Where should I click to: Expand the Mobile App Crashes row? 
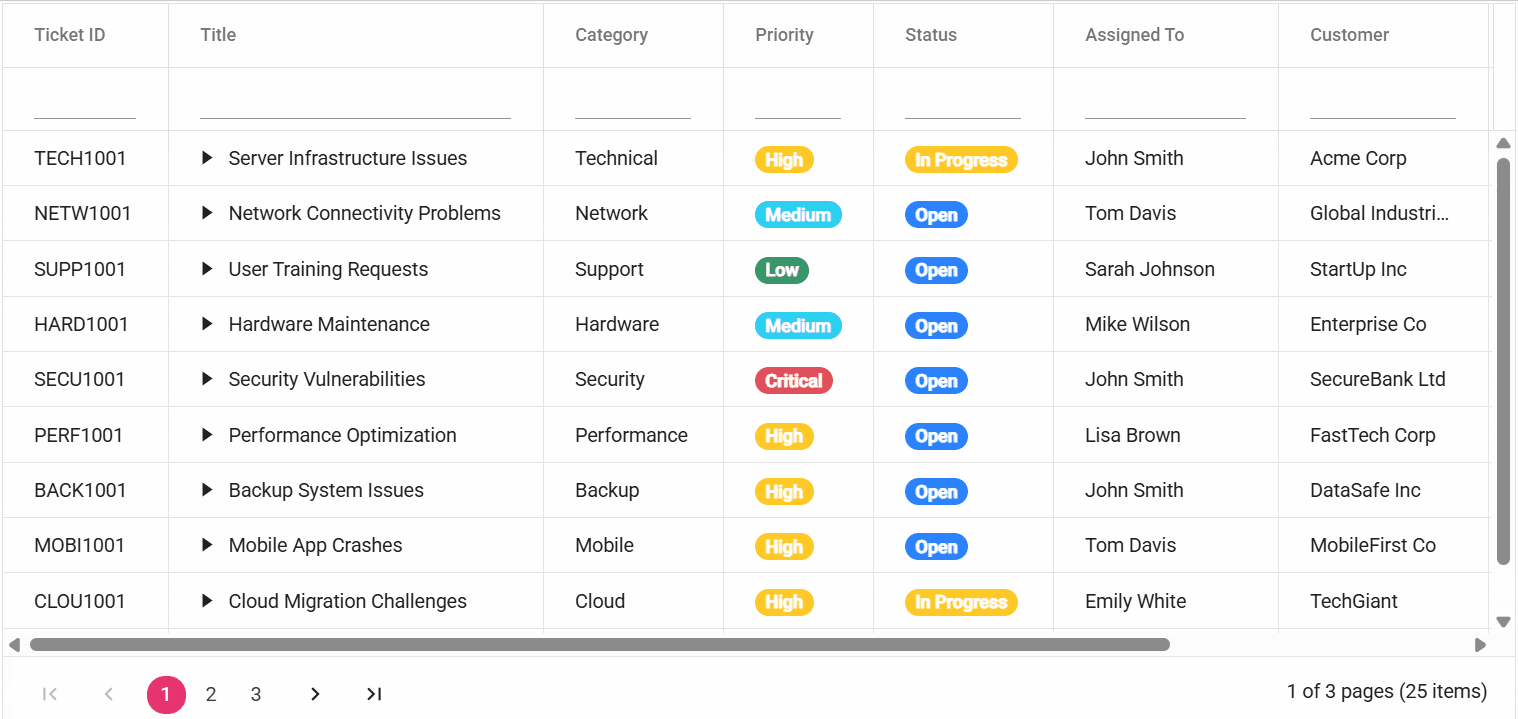pyautogui.click(x=207, y=545)
